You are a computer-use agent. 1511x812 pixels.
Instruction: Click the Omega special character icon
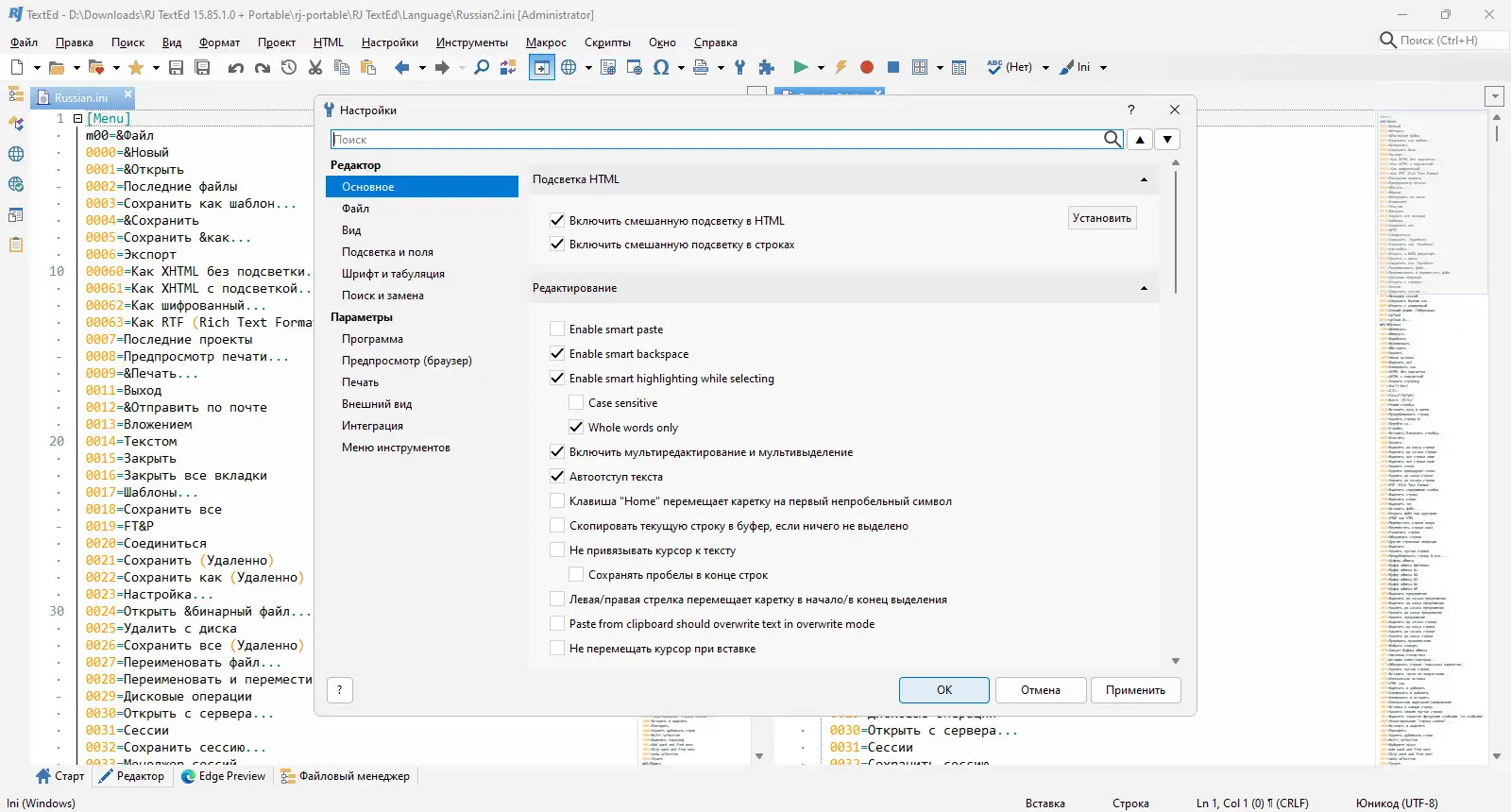point(661,67)
